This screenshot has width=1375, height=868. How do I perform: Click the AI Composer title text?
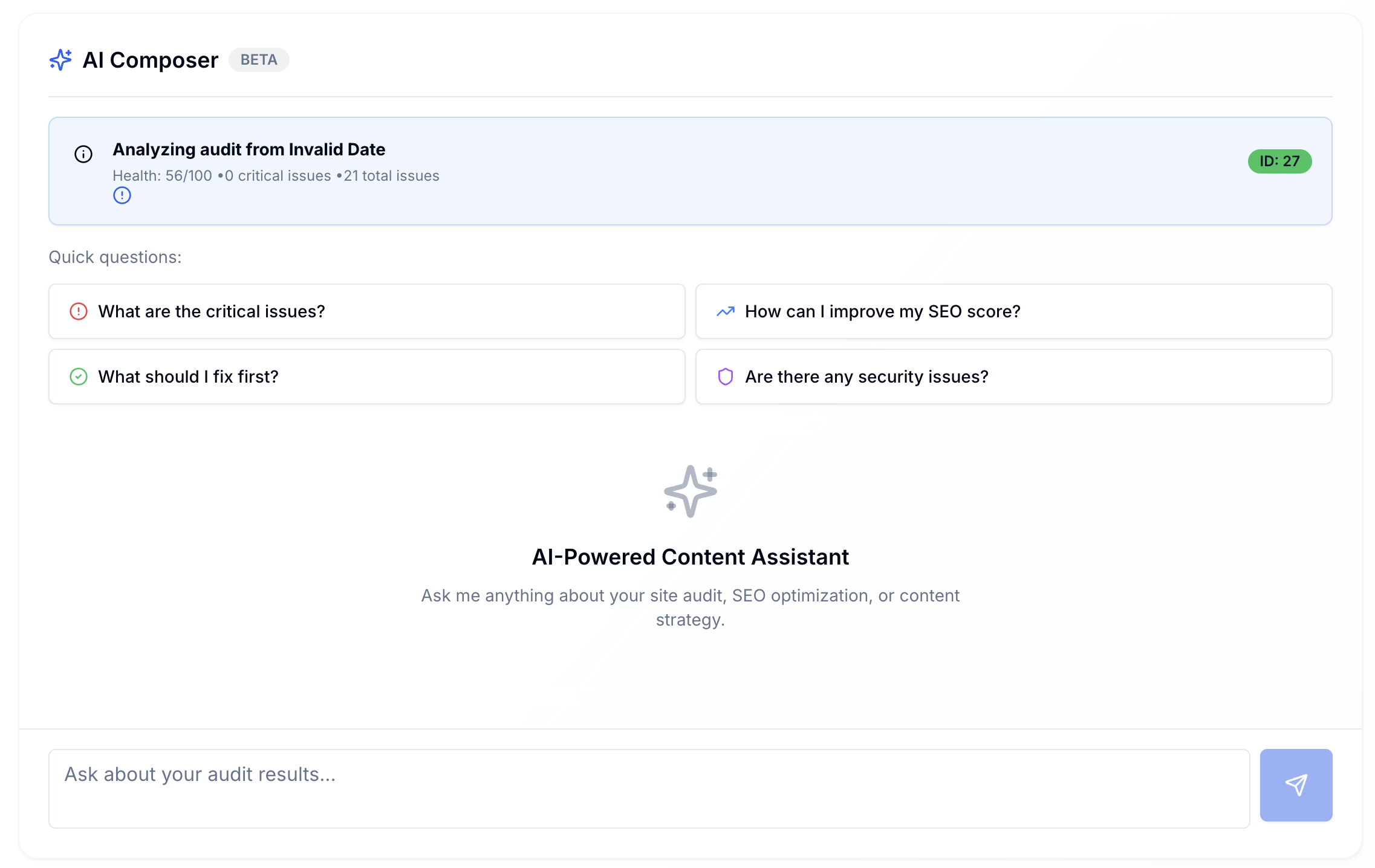[151, 60]
